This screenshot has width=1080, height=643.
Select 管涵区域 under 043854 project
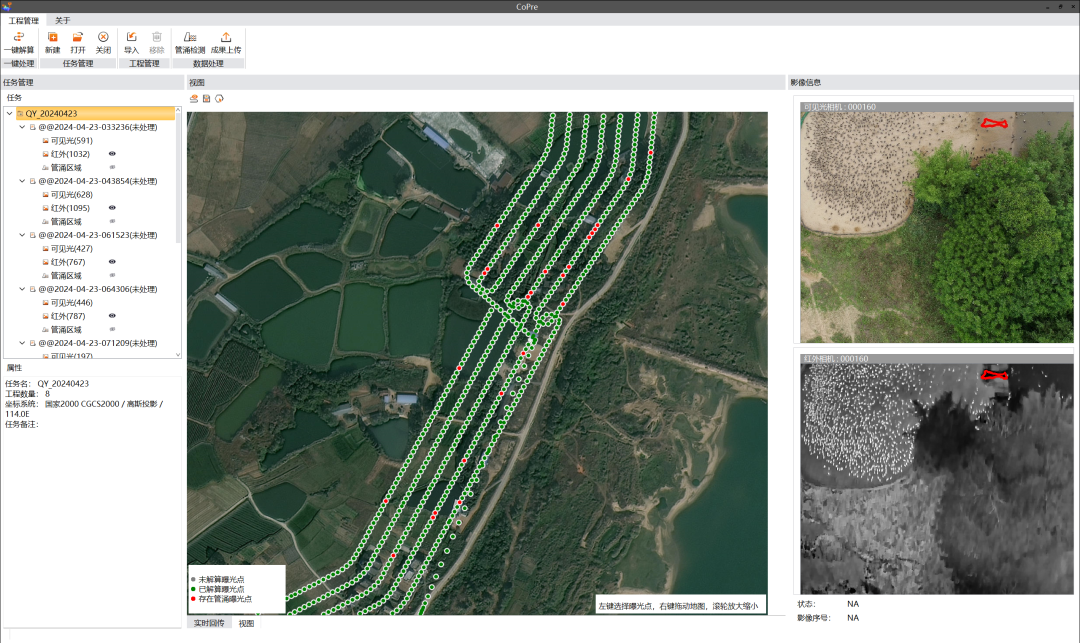(x=66, y=222)
